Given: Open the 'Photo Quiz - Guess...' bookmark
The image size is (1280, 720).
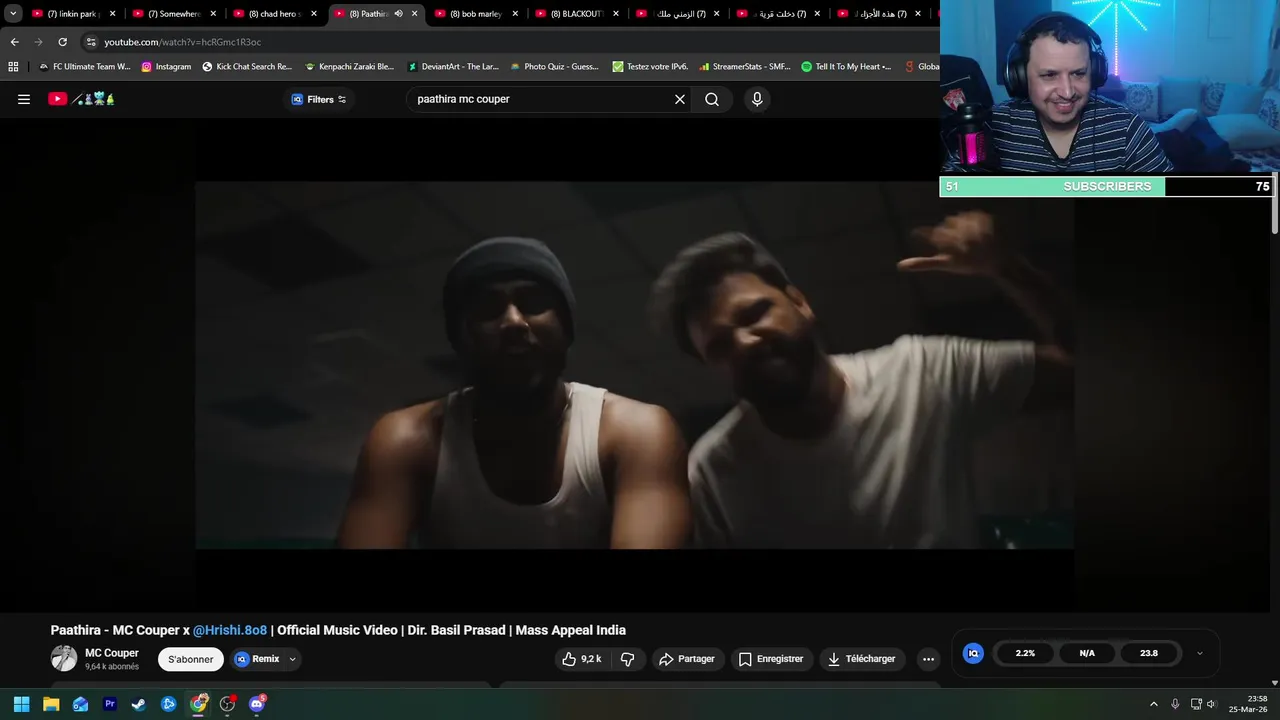Looking at the screenshot, I should click(555, 67).
